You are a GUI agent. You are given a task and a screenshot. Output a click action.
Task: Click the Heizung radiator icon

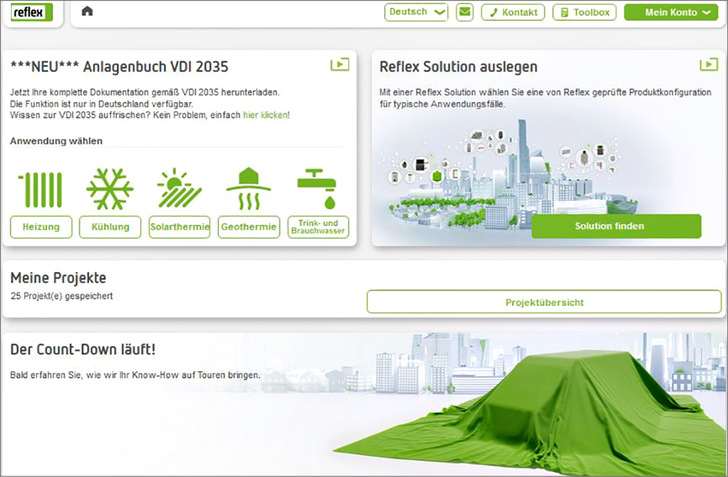(40, 188)
